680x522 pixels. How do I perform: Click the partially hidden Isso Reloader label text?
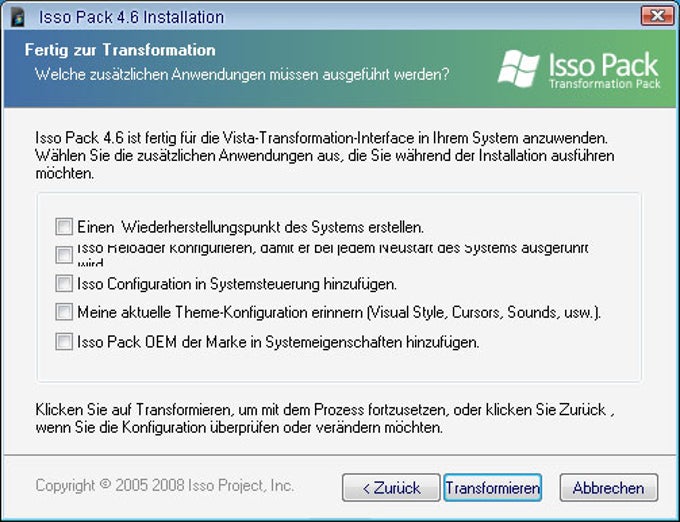coord(333,255)
